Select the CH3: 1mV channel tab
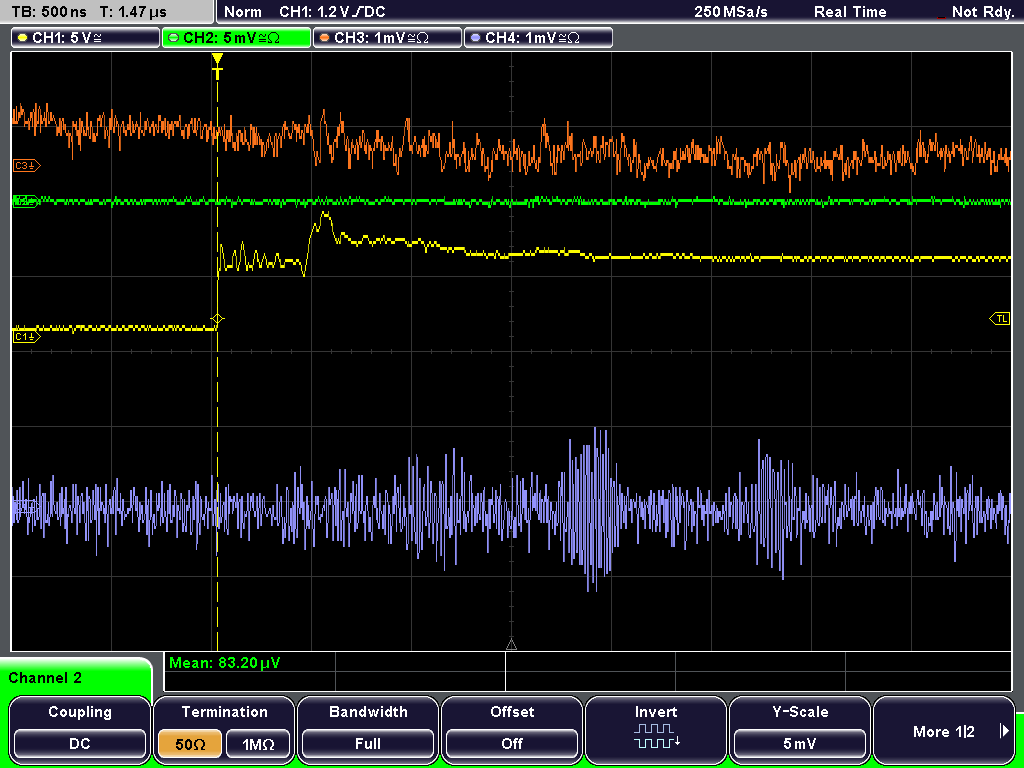1024x768 pixels. click(x=387, y=38)
